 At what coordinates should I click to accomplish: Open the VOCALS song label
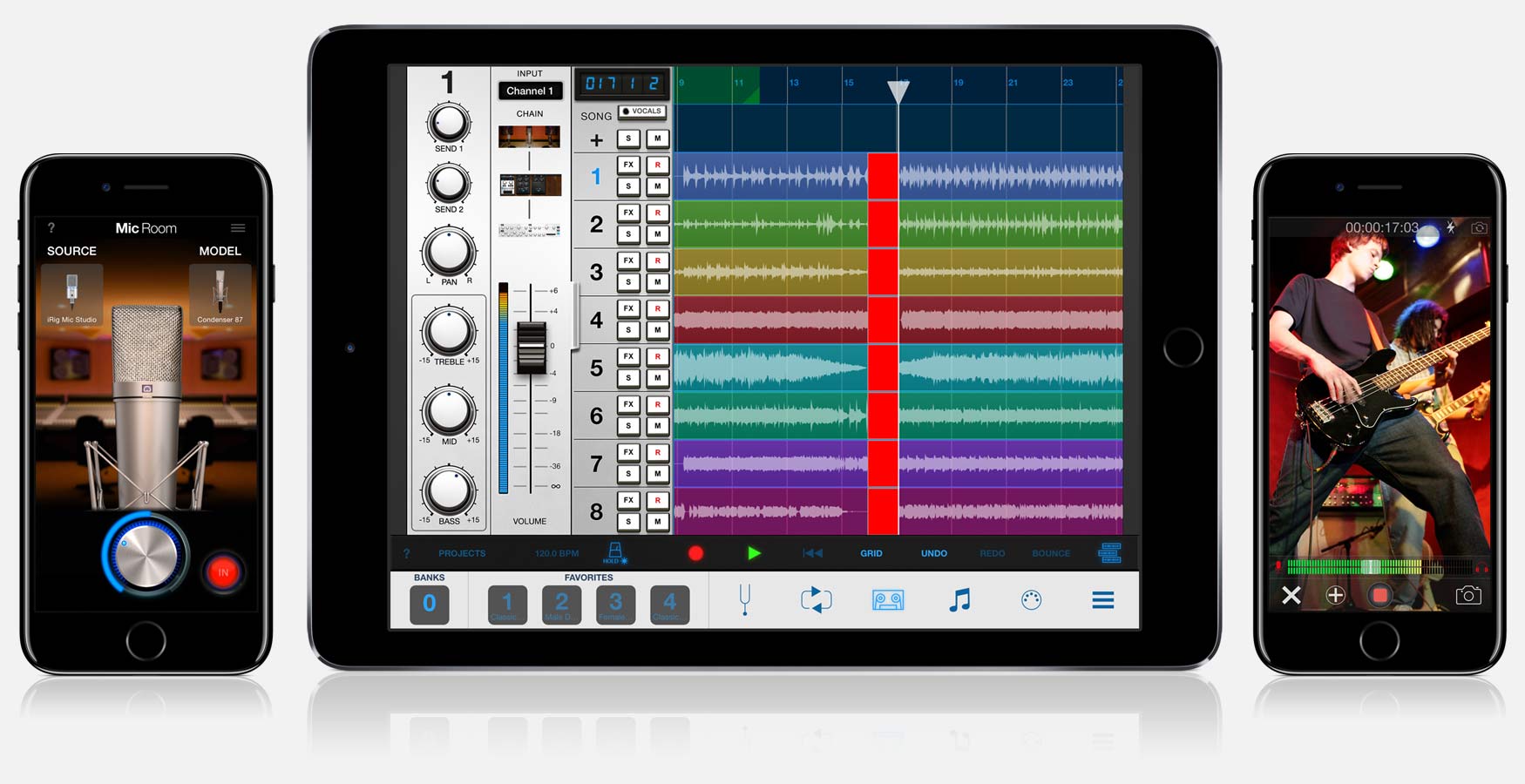coord(642,112)
